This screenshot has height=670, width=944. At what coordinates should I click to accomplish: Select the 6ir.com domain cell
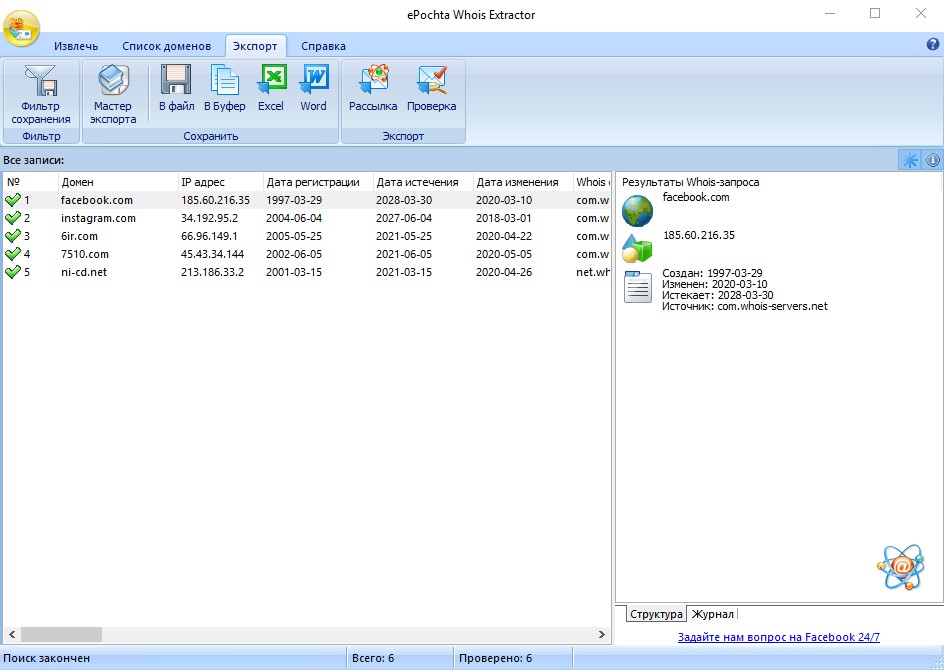tap(79, 236)
